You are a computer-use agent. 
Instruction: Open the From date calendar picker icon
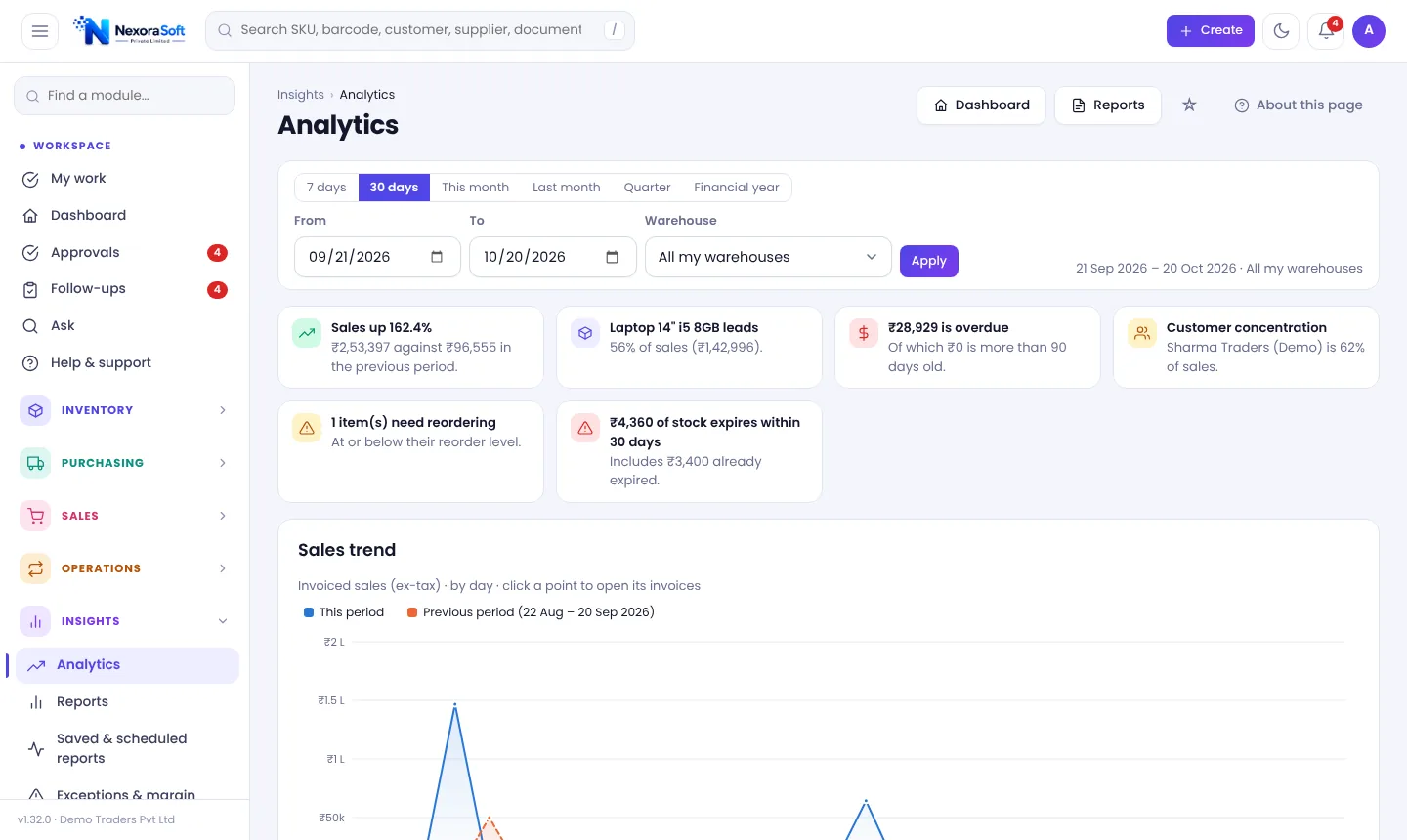point(437,257)
